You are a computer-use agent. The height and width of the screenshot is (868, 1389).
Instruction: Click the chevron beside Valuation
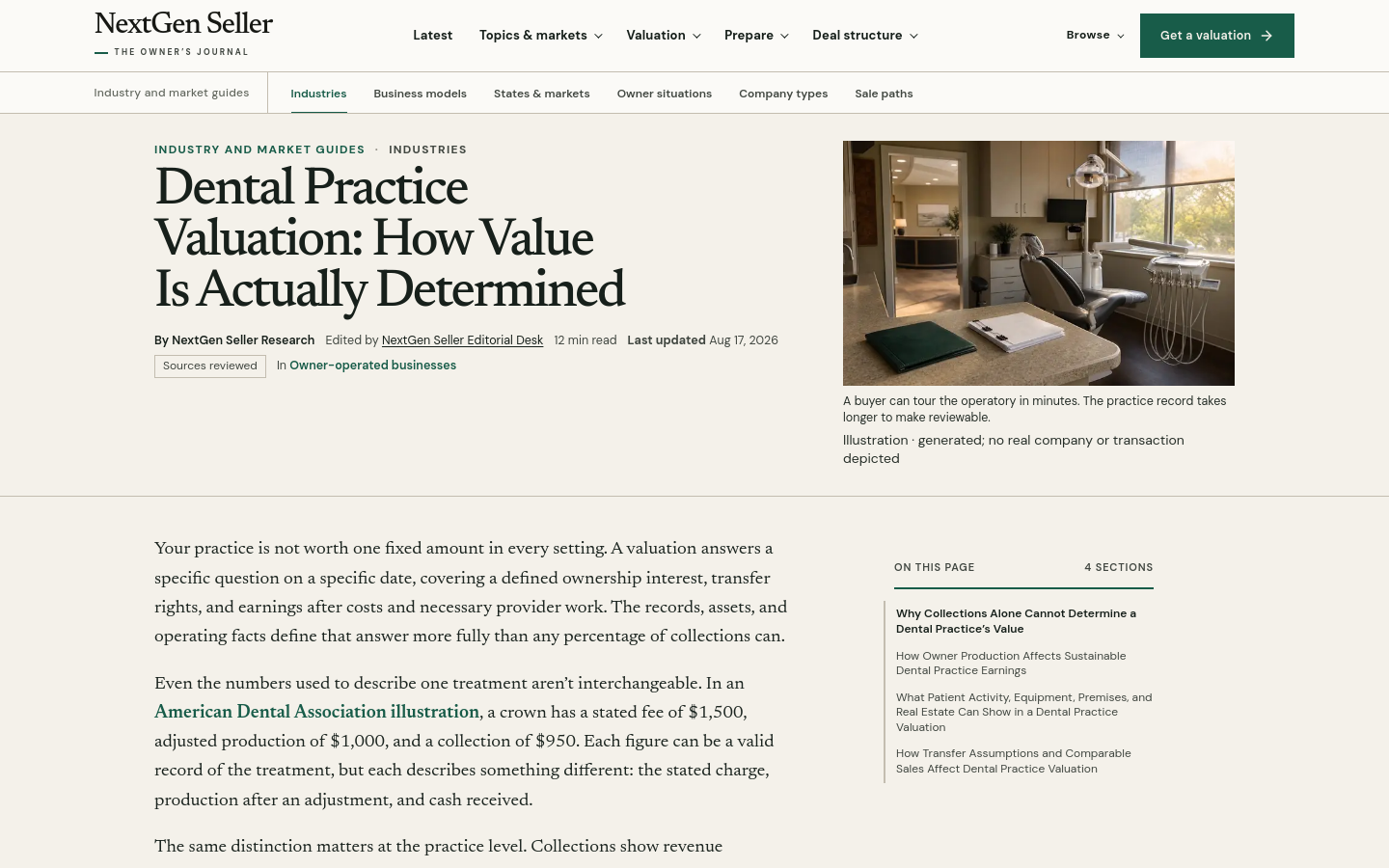tap(696, 37)
